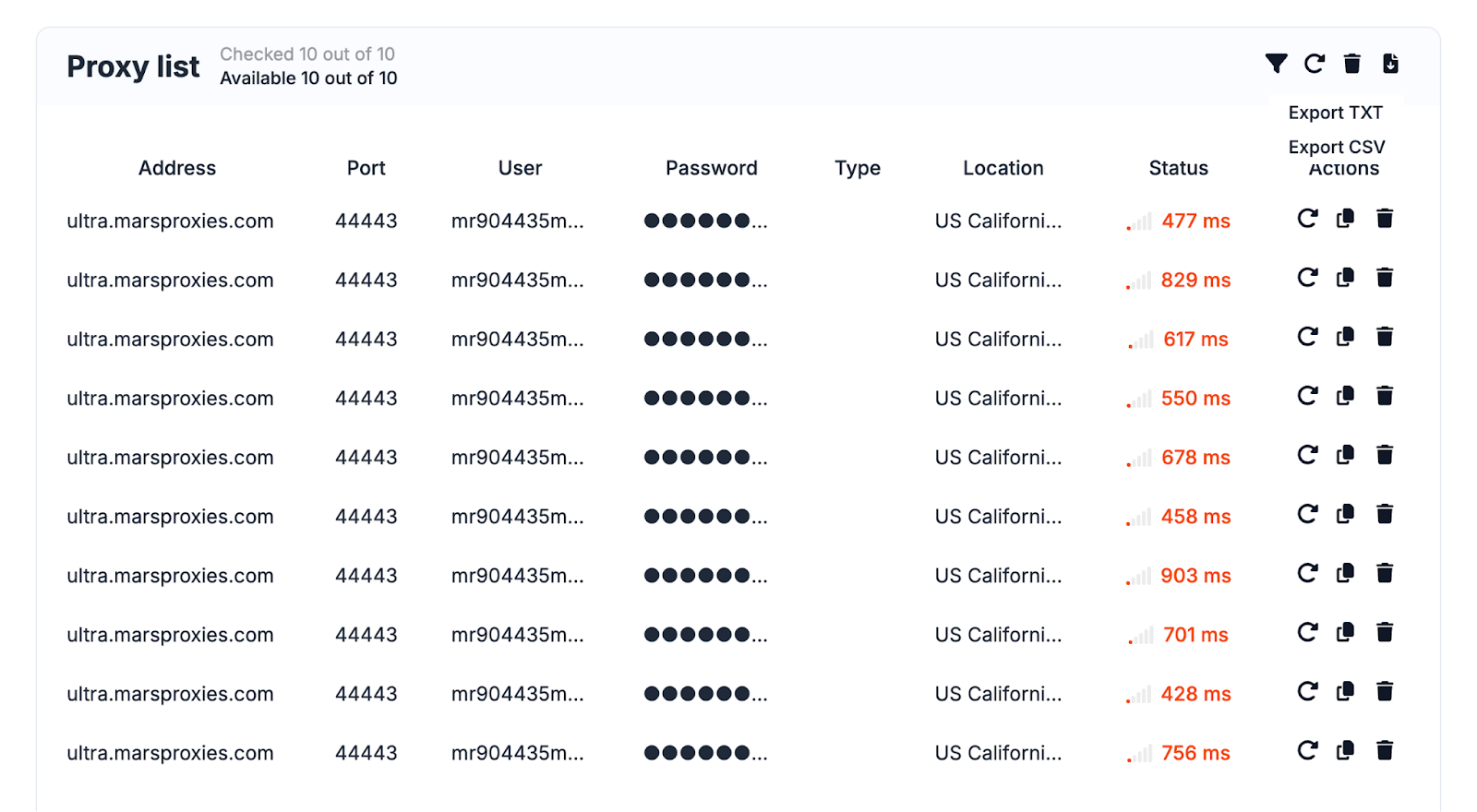Click address in the 701 ms row
This screenshot has width=1477, height=812.
click(x=170, y=635)
